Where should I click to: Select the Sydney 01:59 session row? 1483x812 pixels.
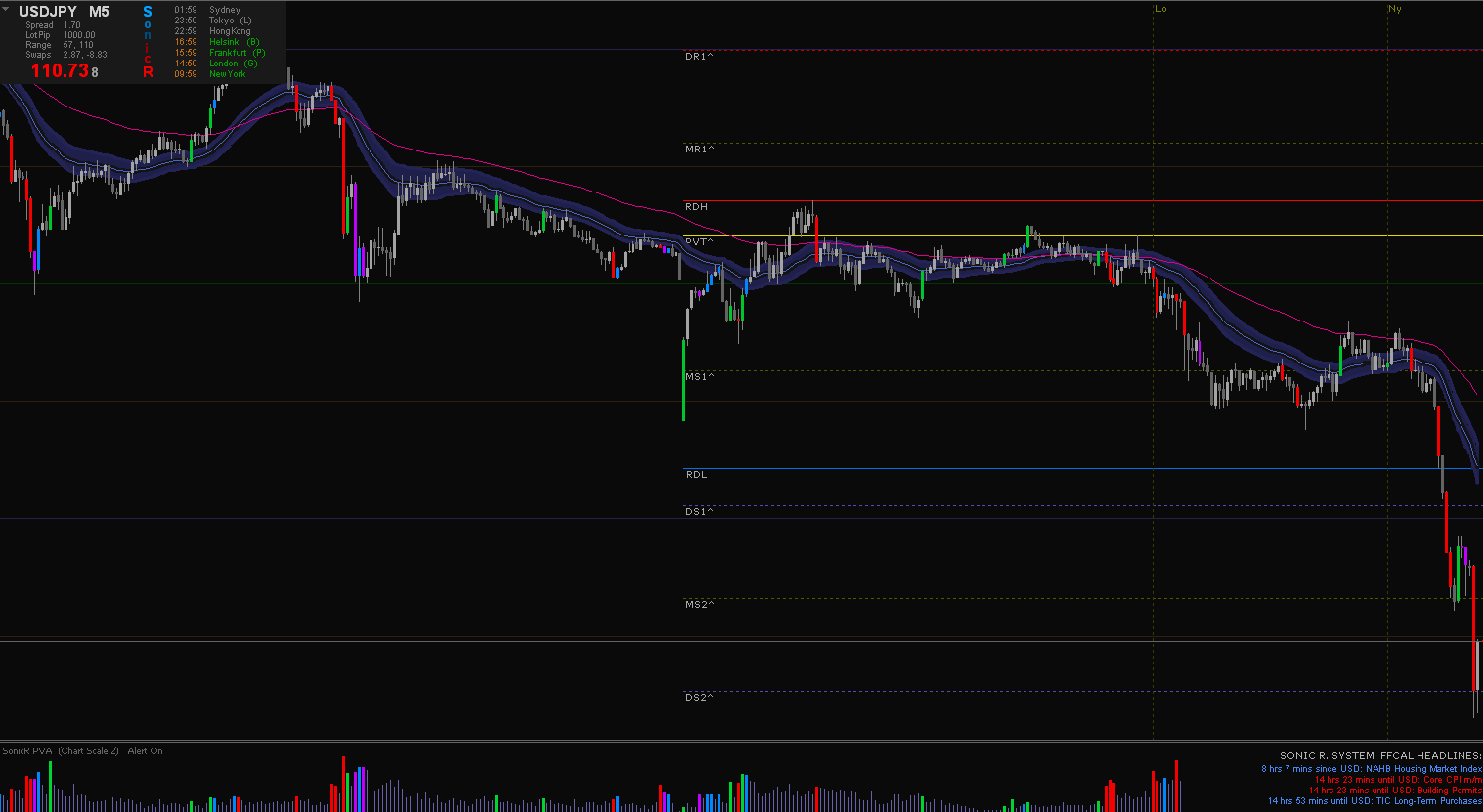(208, 10)
